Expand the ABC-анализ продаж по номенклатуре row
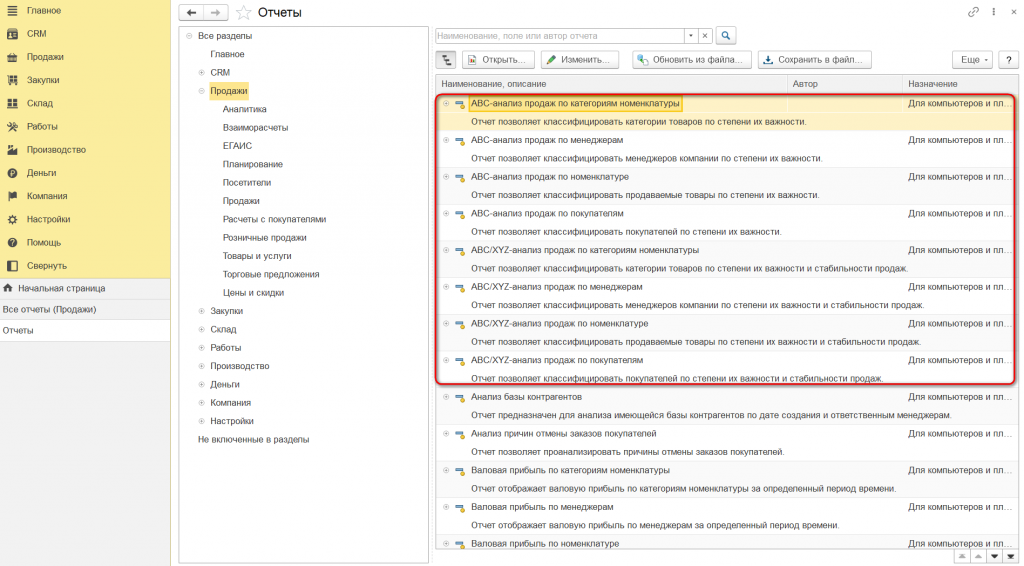 click(x=446, y=177)
